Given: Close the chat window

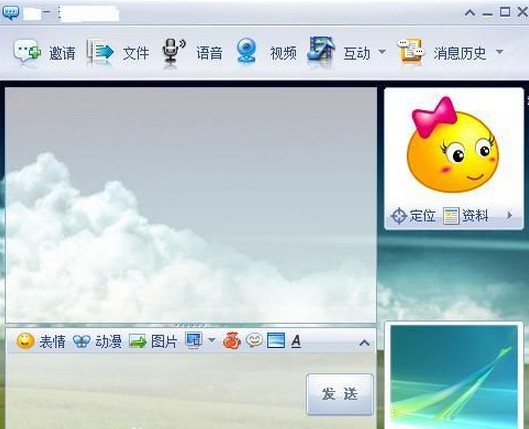Looking at the screenshot, I should tap(522, 12).
